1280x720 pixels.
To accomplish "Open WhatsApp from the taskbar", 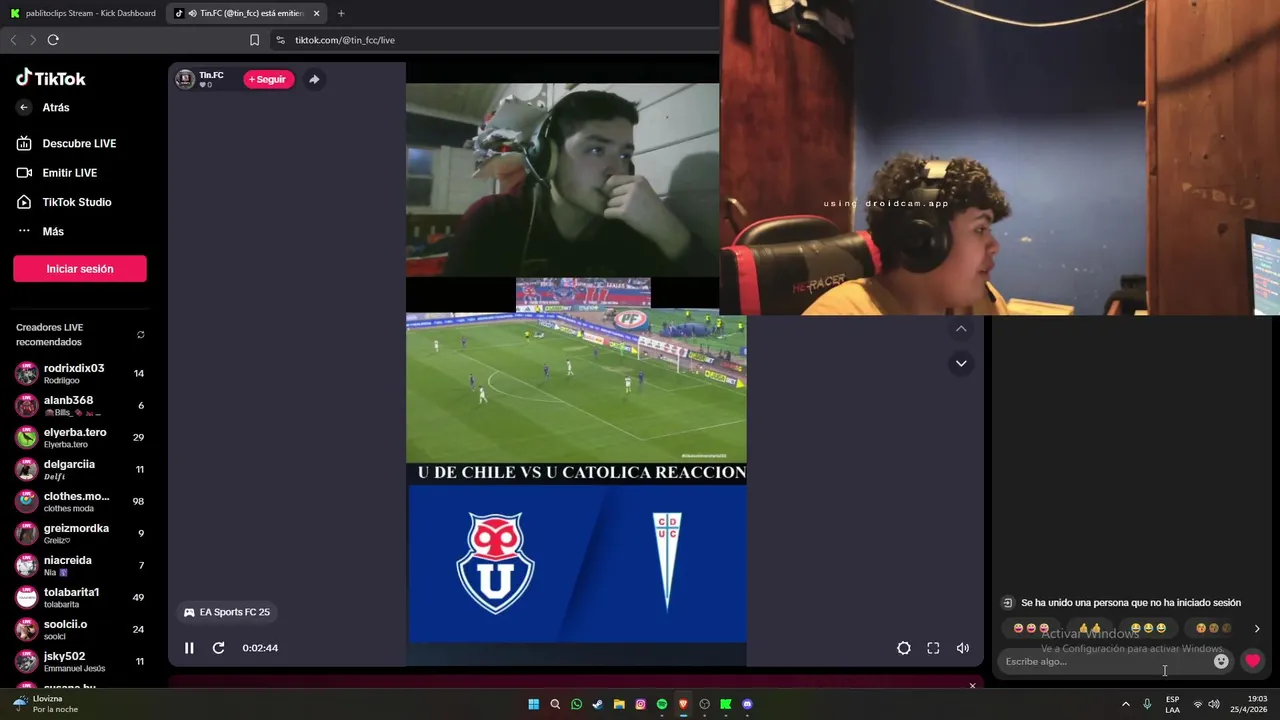I will coord(576,704).
